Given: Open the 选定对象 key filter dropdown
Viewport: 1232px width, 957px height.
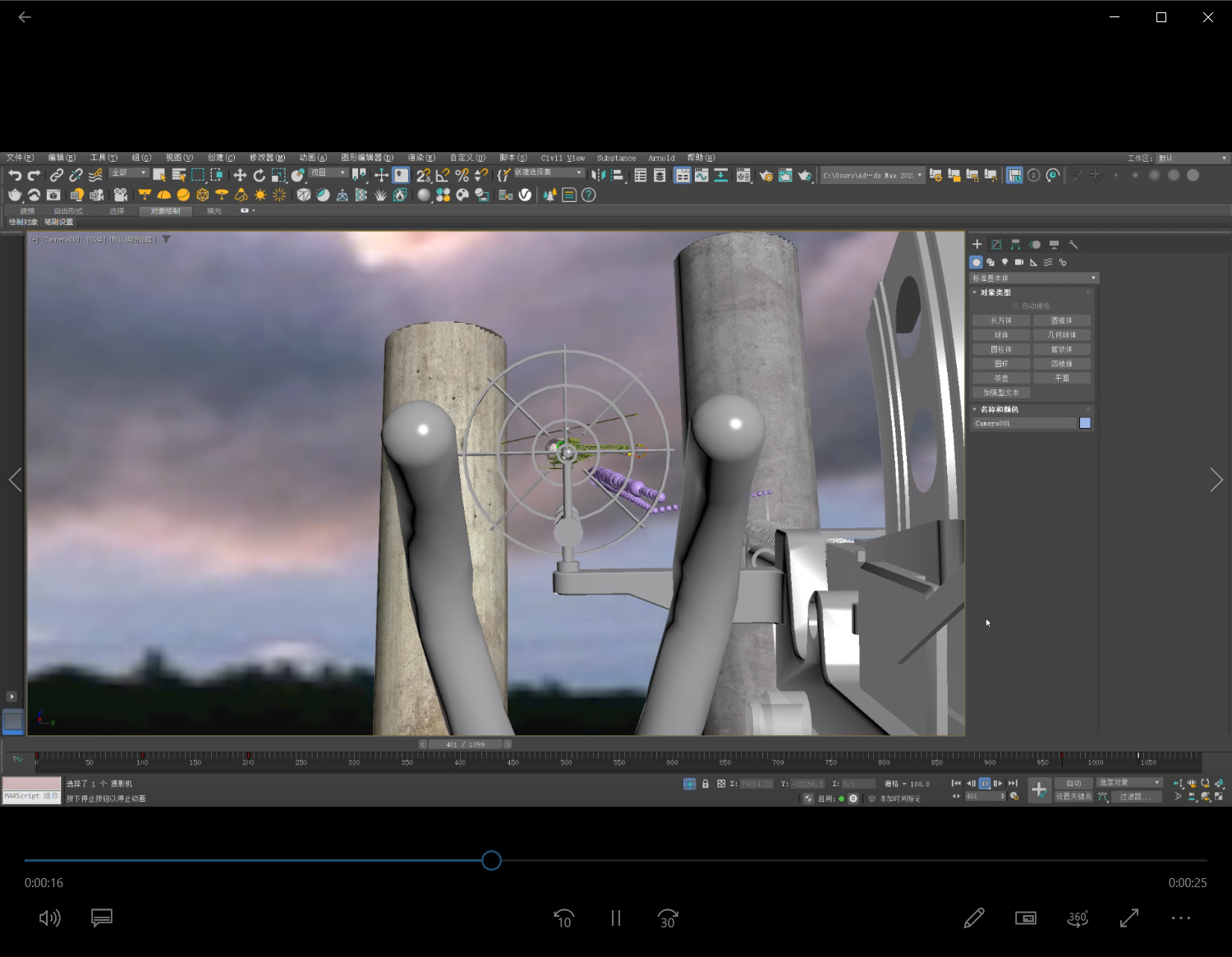Looking at the screenshot, I should pos(1129,783).
